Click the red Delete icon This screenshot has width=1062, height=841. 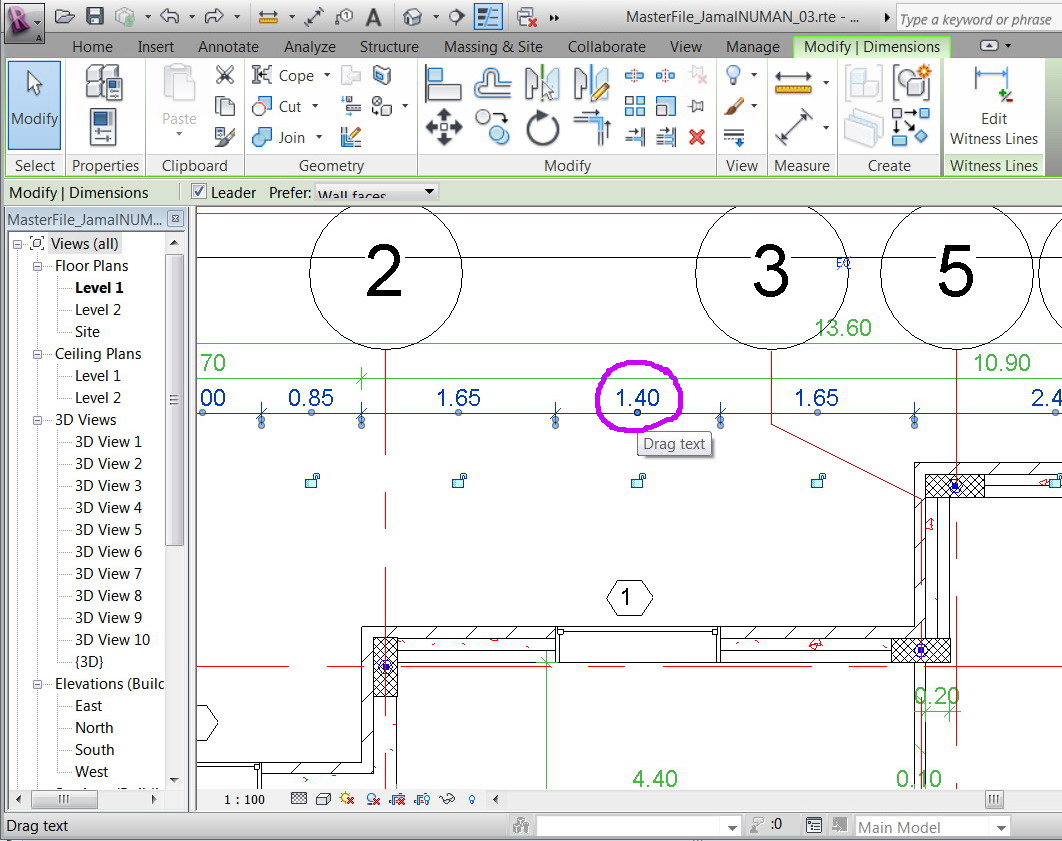click(x=697, y=136)
